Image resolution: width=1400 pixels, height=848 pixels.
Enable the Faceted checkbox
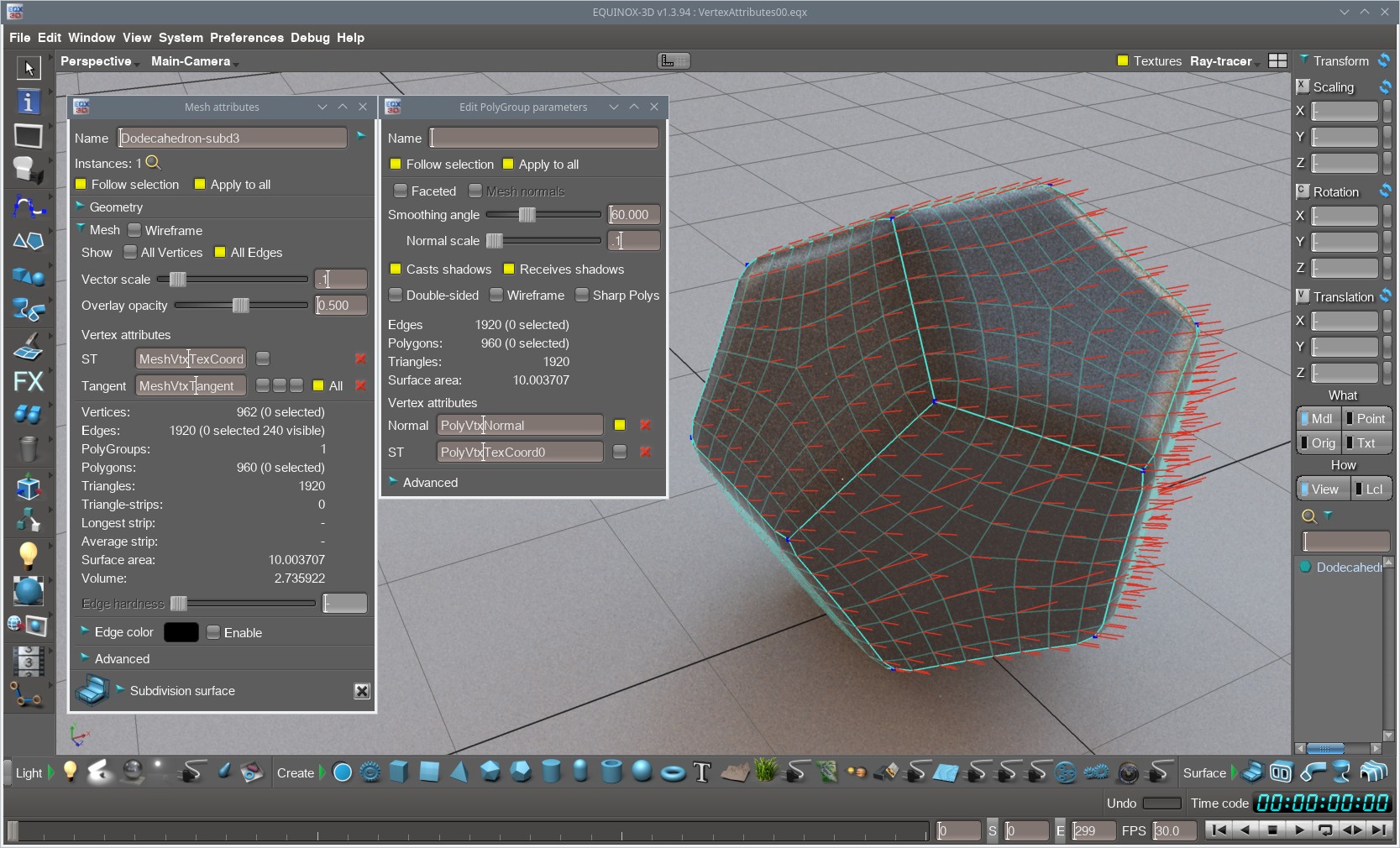click(401, 191)
